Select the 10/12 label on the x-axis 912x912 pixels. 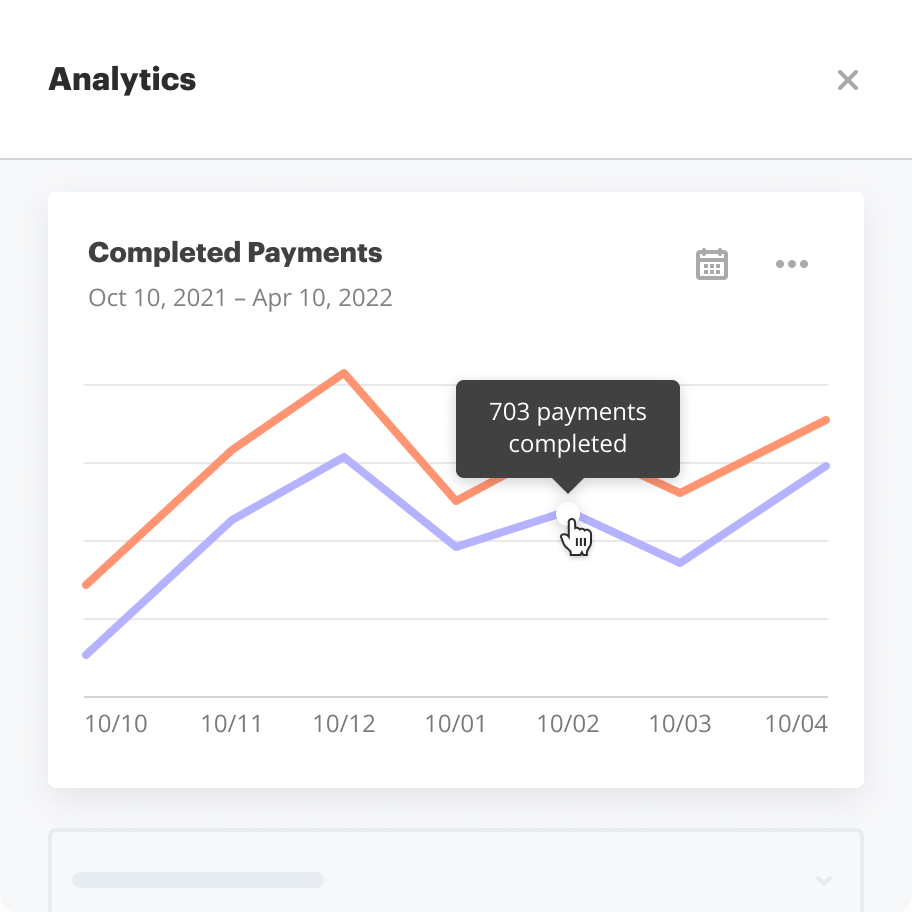click(344, 723)
